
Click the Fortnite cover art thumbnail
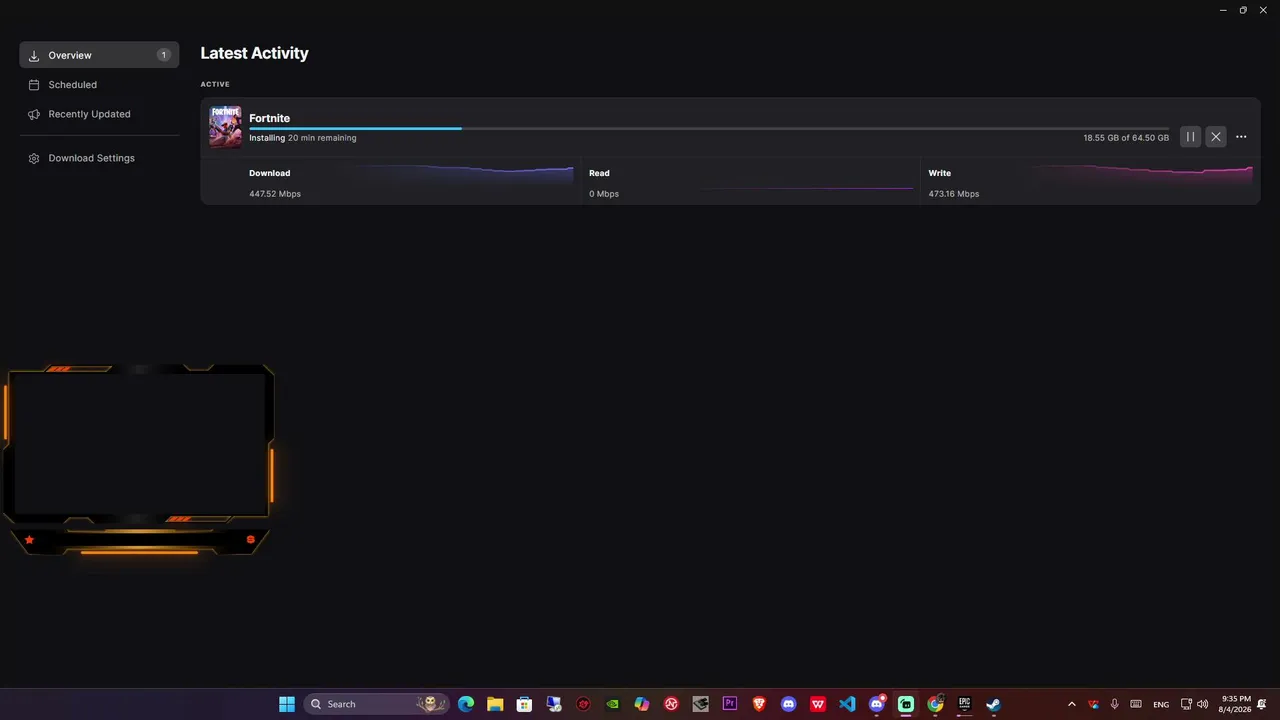point(225,127)
